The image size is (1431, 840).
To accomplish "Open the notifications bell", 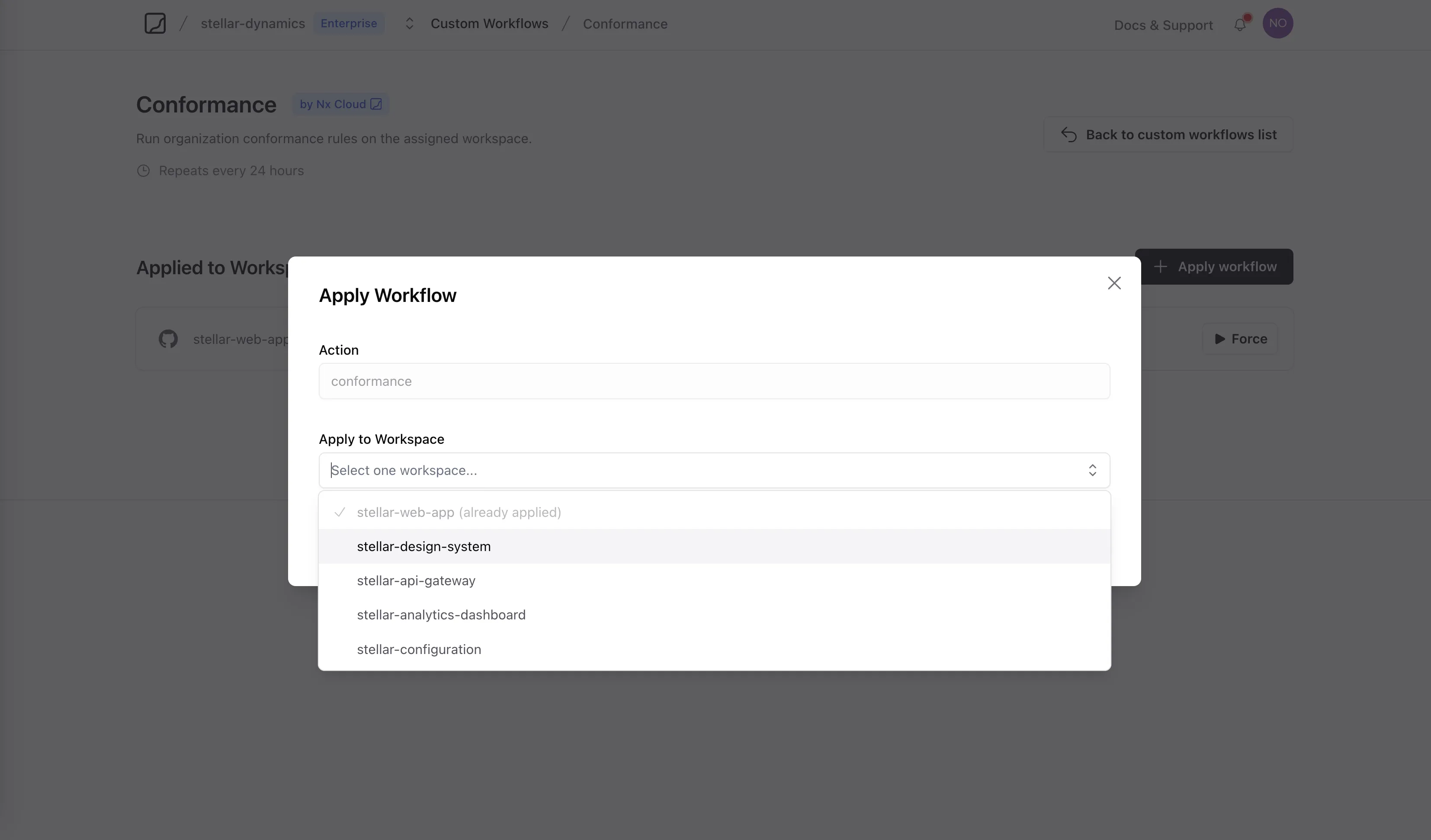I will point(1240,24).
